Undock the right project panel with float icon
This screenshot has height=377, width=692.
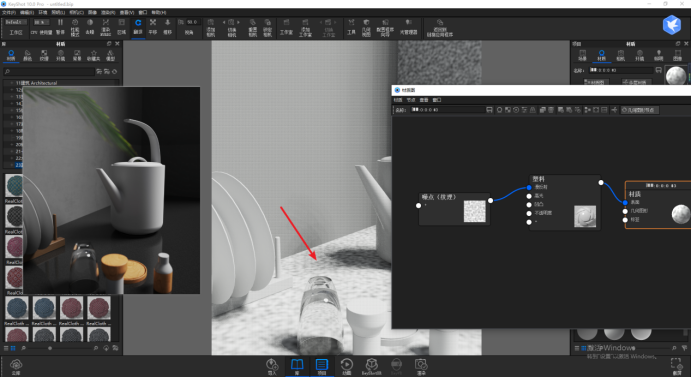click(678, 44)
